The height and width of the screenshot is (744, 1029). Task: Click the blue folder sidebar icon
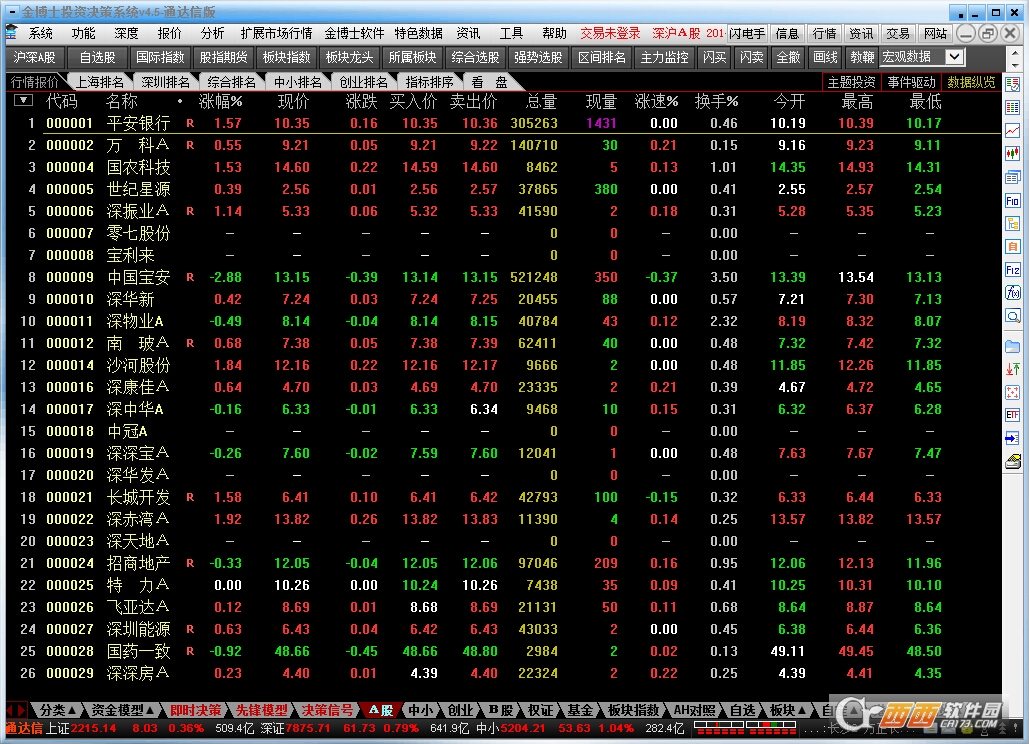1013,346
